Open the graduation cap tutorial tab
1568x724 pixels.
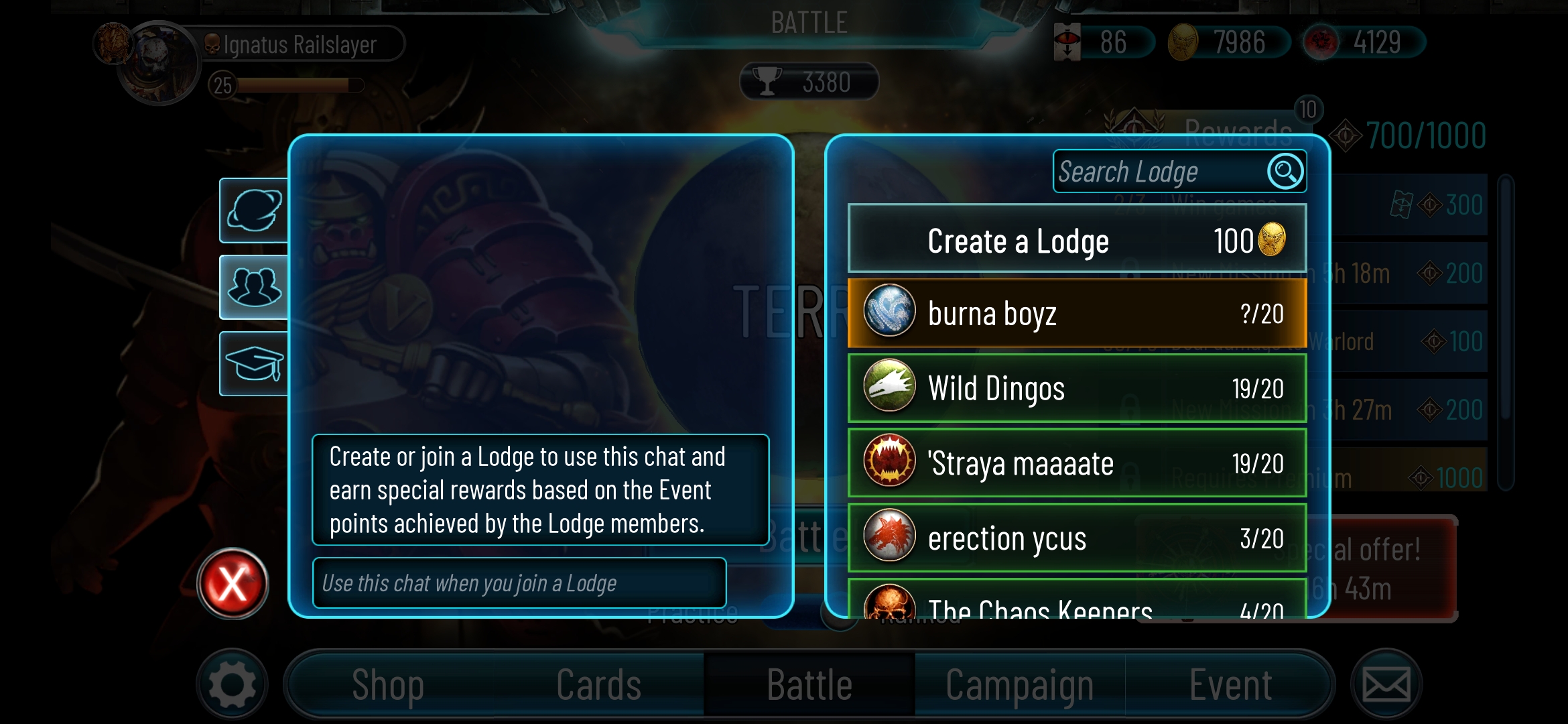pyautogui.click(x=255, y=364)
